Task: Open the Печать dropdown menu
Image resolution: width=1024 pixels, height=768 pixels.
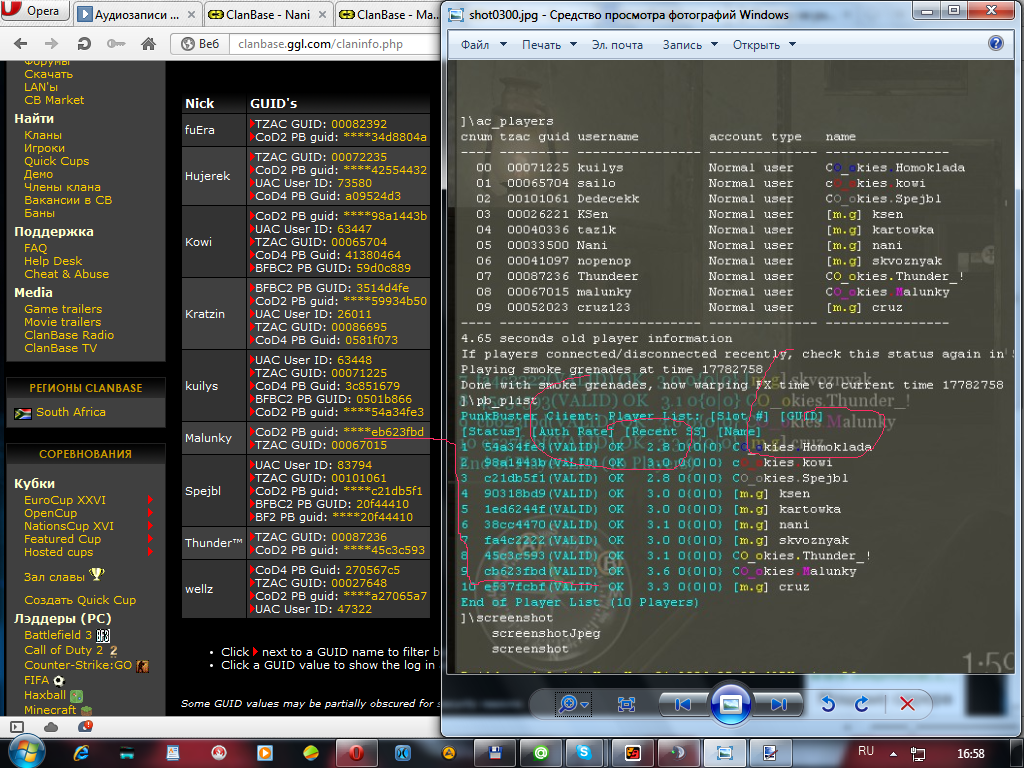Action: coord(549,44)
